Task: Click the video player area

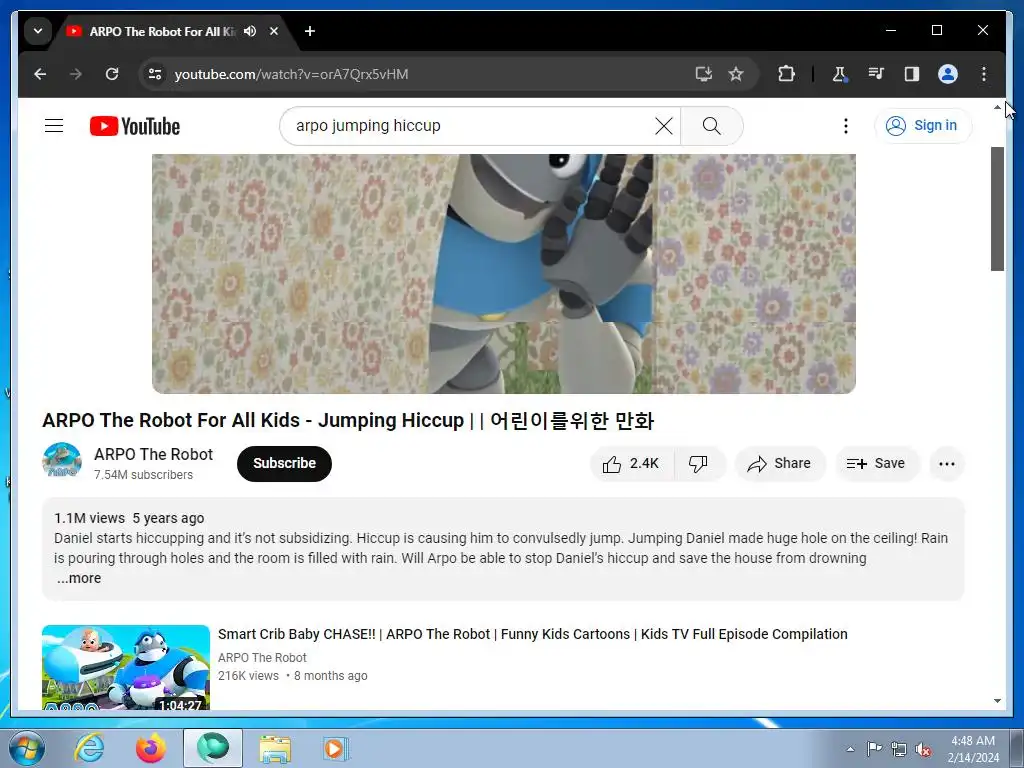Action: 504,274
